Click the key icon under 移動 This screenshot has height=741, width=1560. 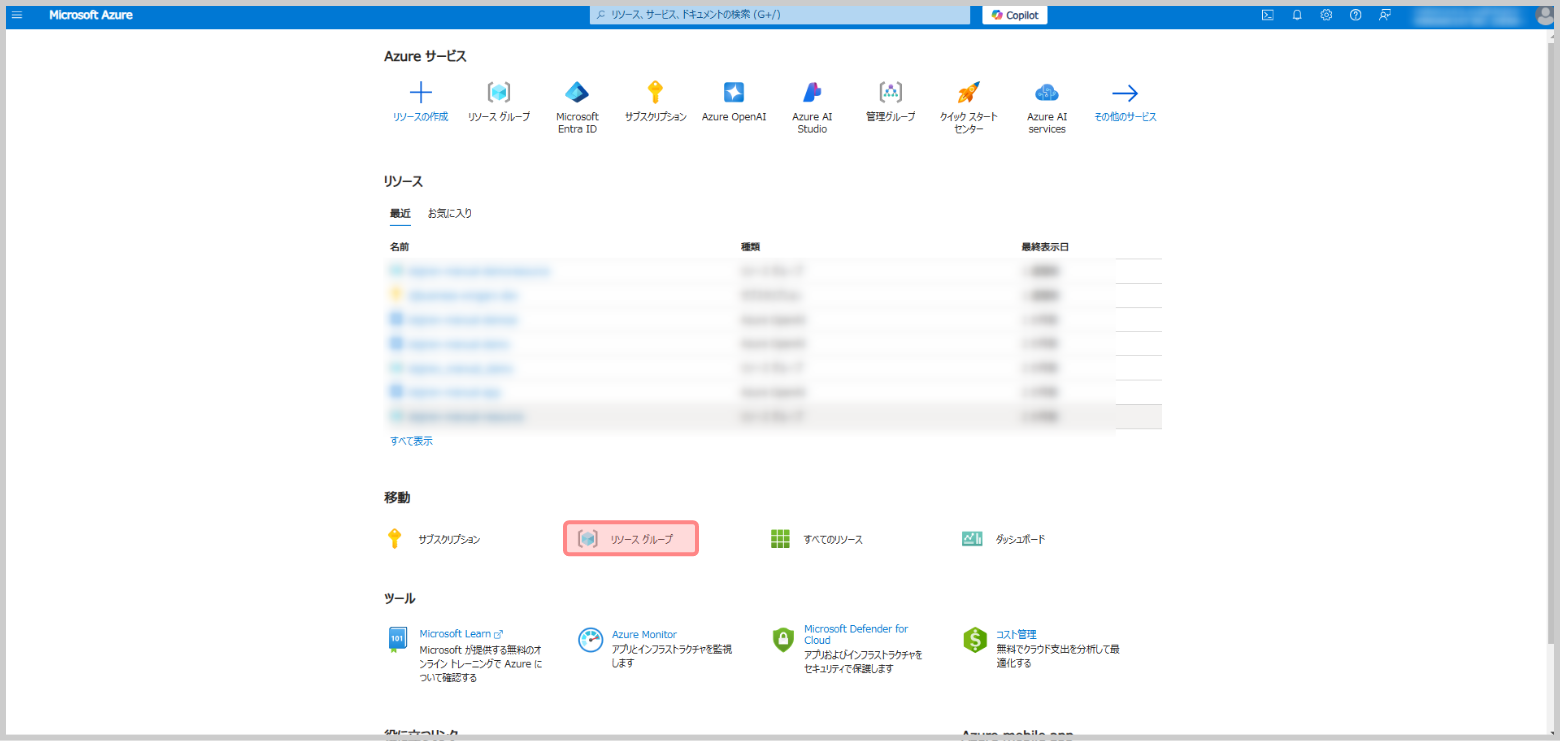coord(394,539)
